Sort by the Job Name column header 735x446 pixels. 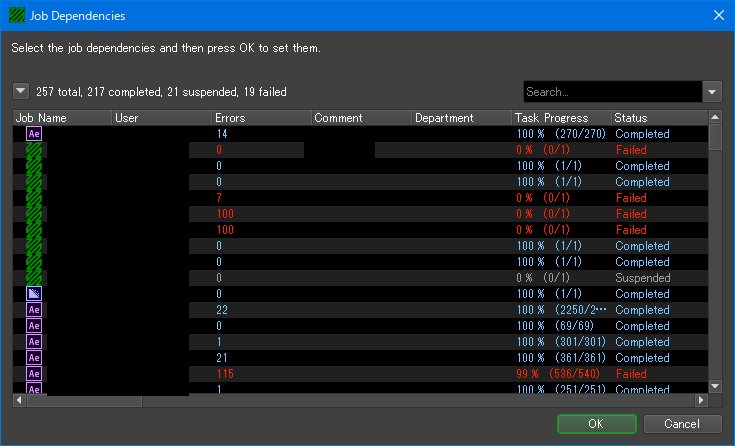coord(62,118)
